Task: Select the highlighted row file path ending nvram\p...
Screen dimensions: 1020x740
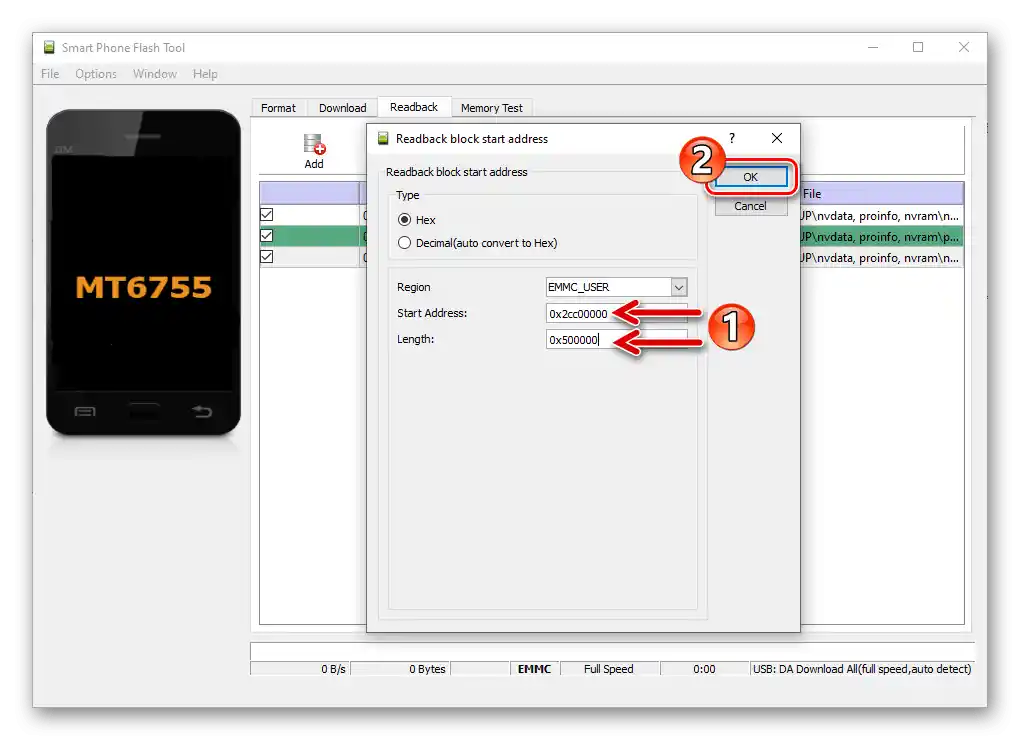Action: point(881,237)
